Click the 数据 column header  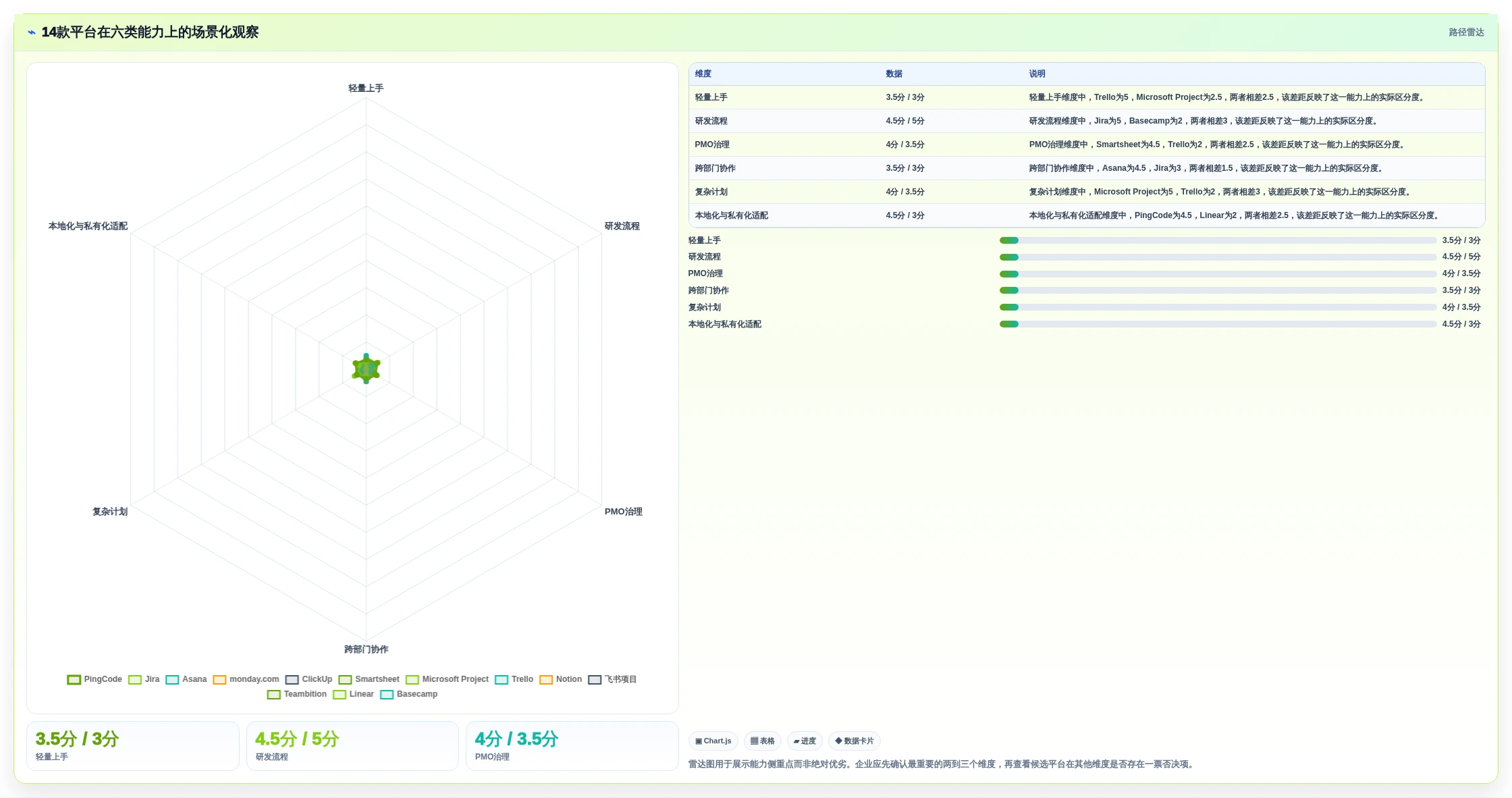pyautogui.click(x=894, y=74)
